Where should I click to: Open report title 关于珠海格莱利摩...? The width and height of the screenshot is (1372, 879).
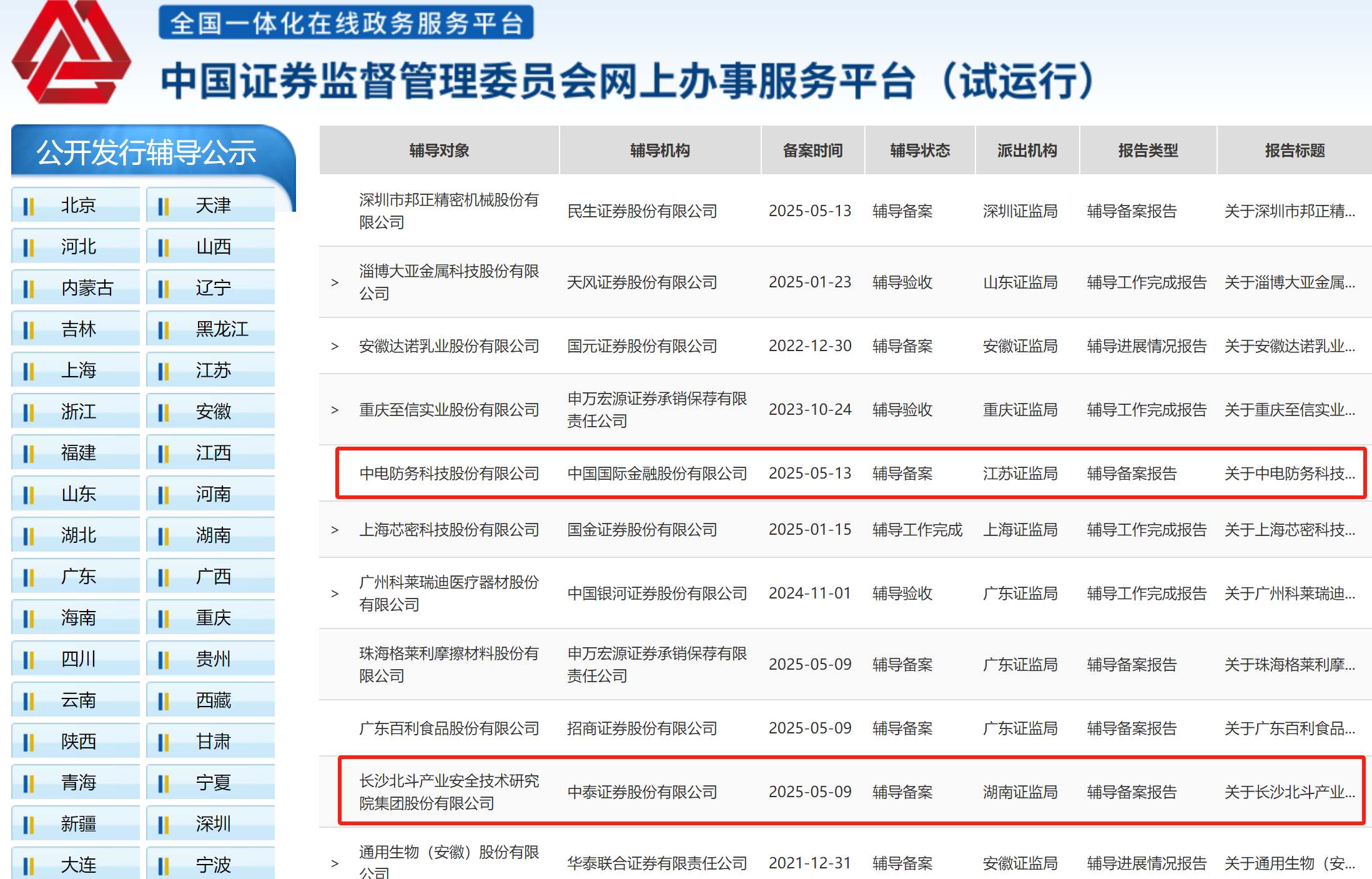[1290, 665]
